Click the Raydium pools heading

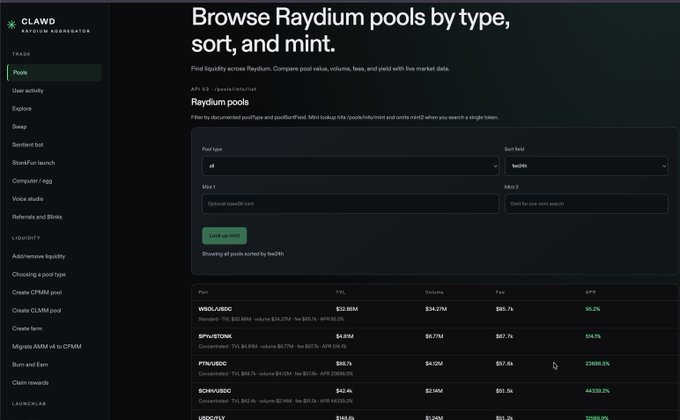(x=220, y=102)
